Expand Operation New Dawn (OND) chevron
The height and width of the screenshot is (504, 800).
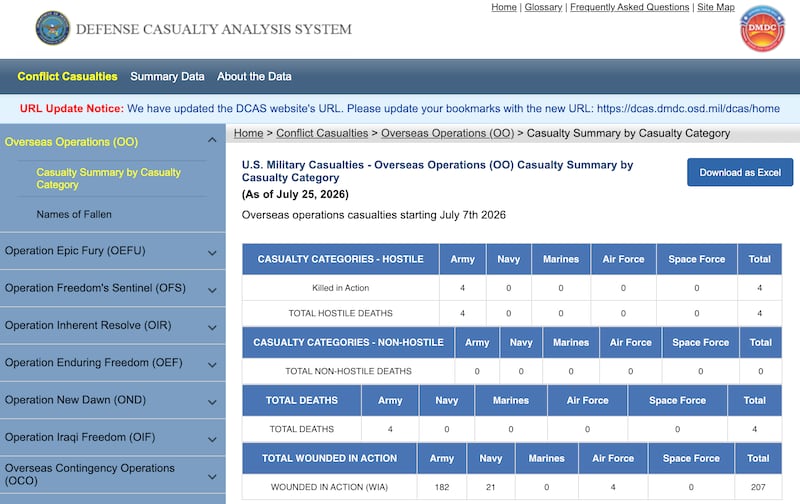(212, 402)
